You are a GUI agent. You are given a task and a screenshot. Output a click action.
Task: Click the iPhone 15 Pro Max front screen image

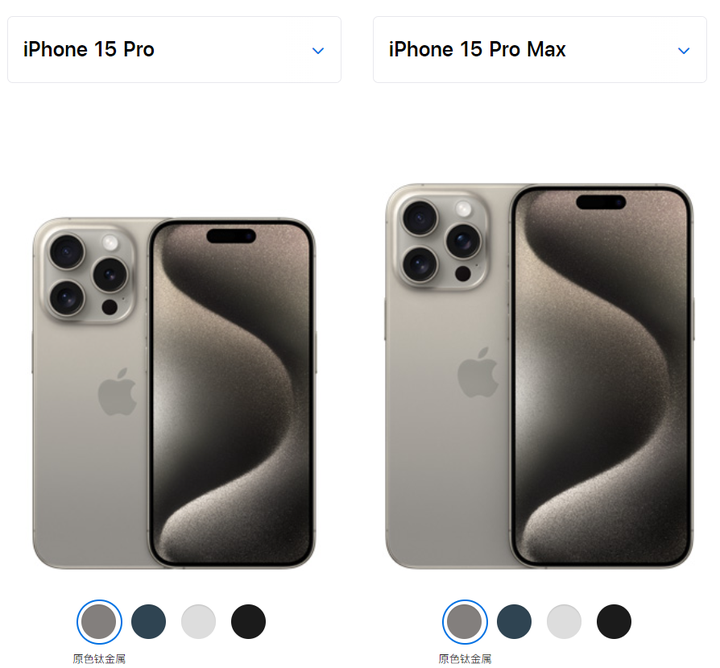tap(602, 376)
